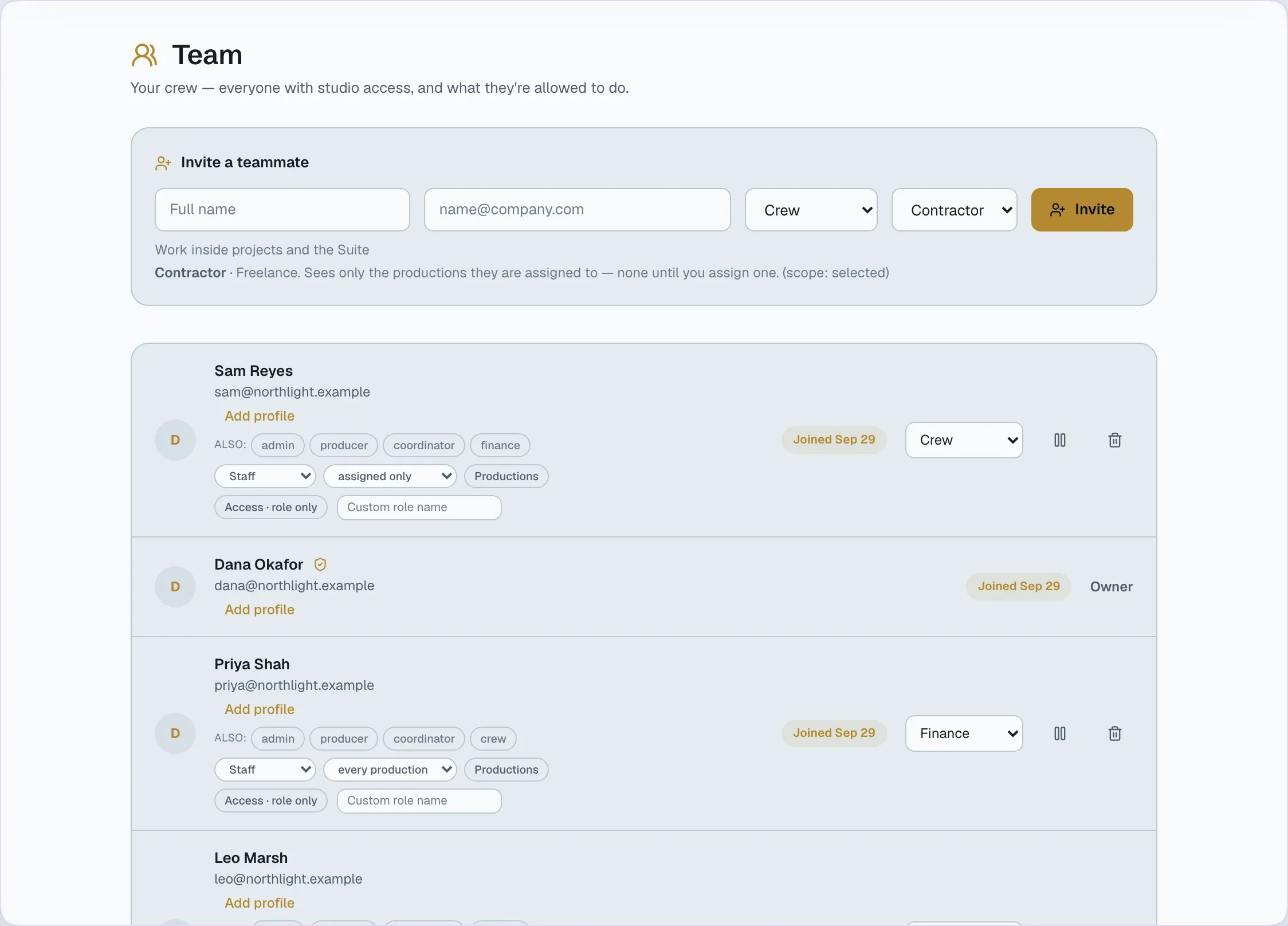Toggle the crew chip for Priya Shah
This screenshot has width=1288, height=926.
pyautogui.click(x=493, y=739)
